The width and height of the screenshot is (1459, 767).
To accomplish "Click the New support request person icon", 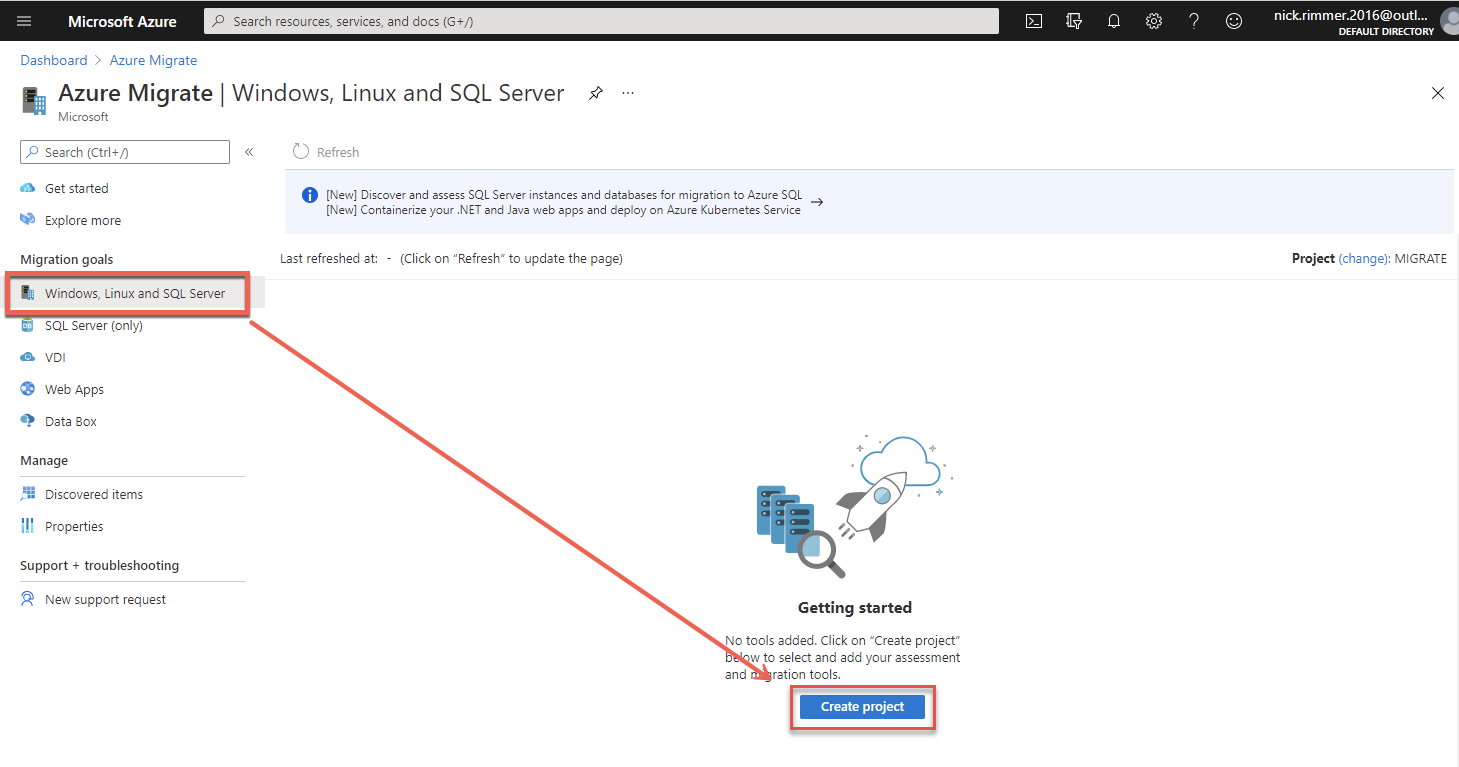I will pos(28,599).
